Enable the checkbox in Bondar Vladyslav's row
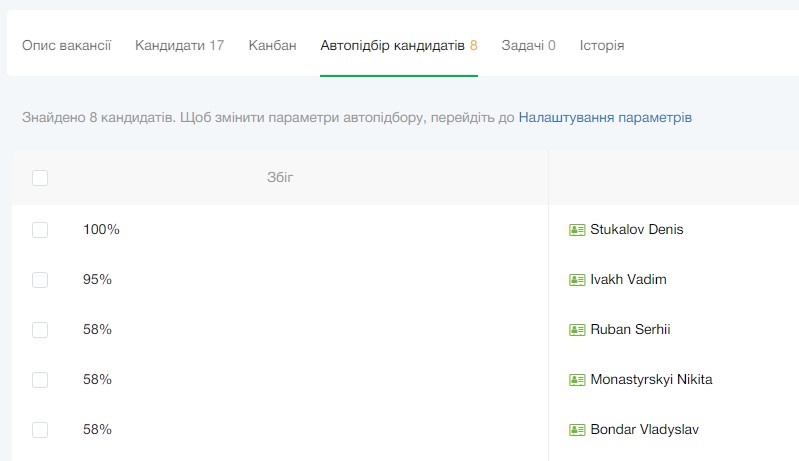The image size is (799, 461). [x=40, y=430]
